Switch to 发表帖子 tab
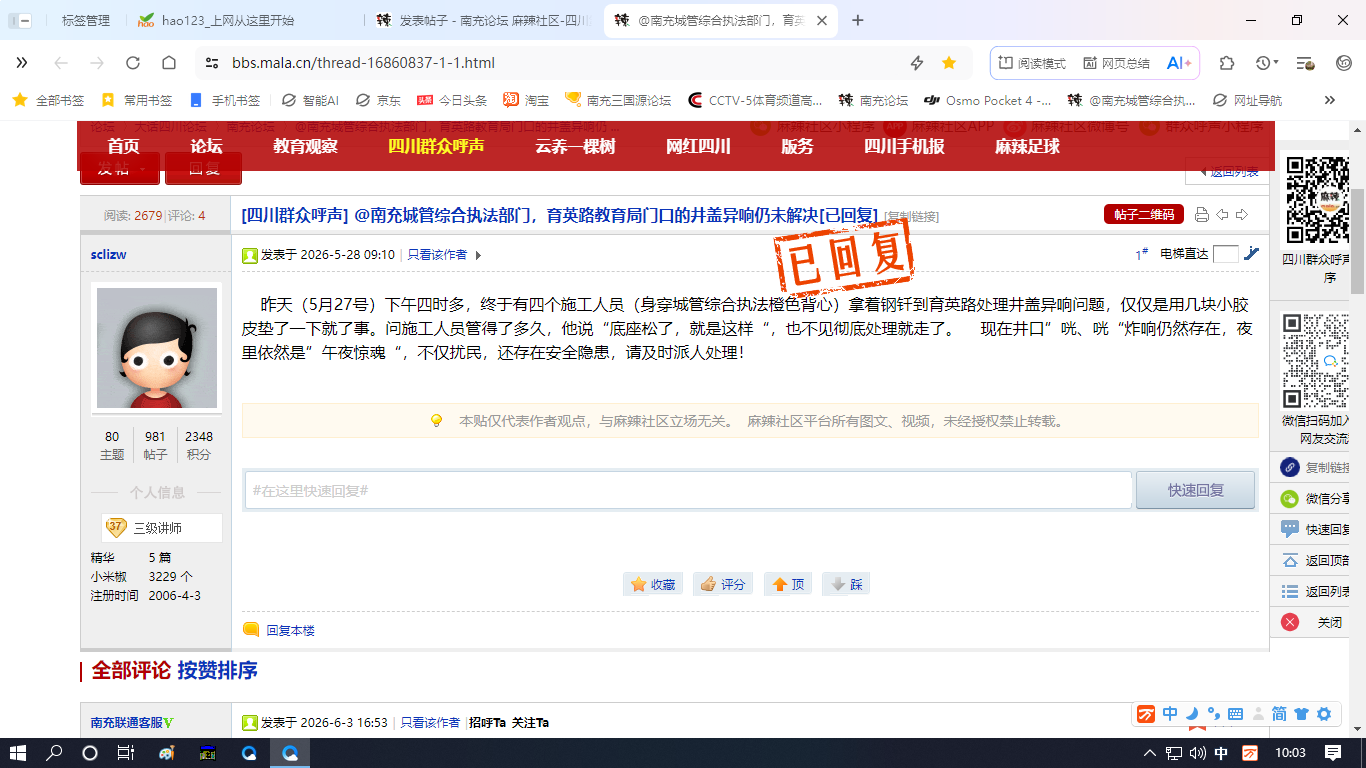Image resolution: width=1366 pixels, height=768 pixels. 484,20
